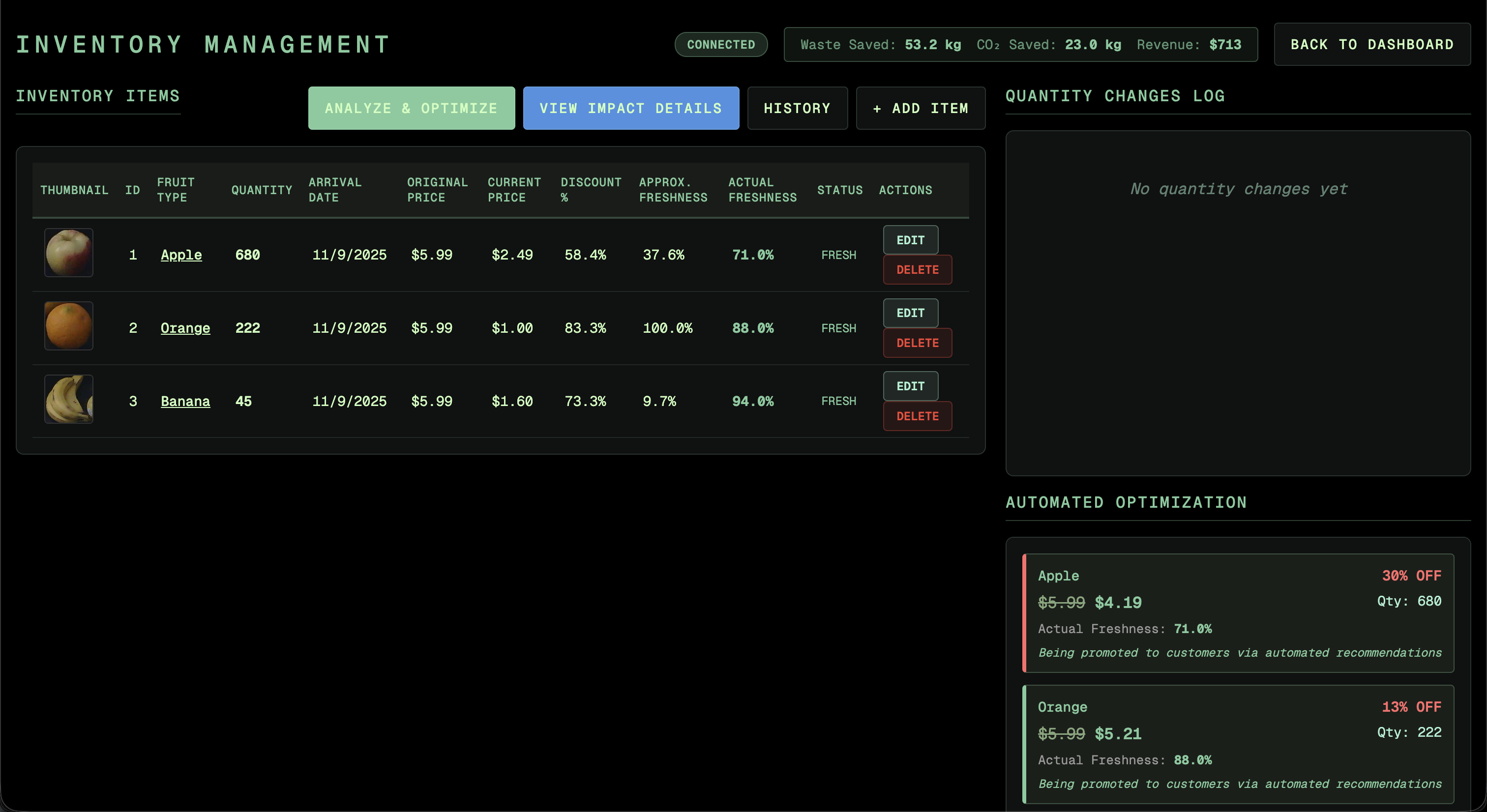The width and height of the screenshot is (1487, 812).
Task: Delete the Orange inventory item
Action: 917,343
